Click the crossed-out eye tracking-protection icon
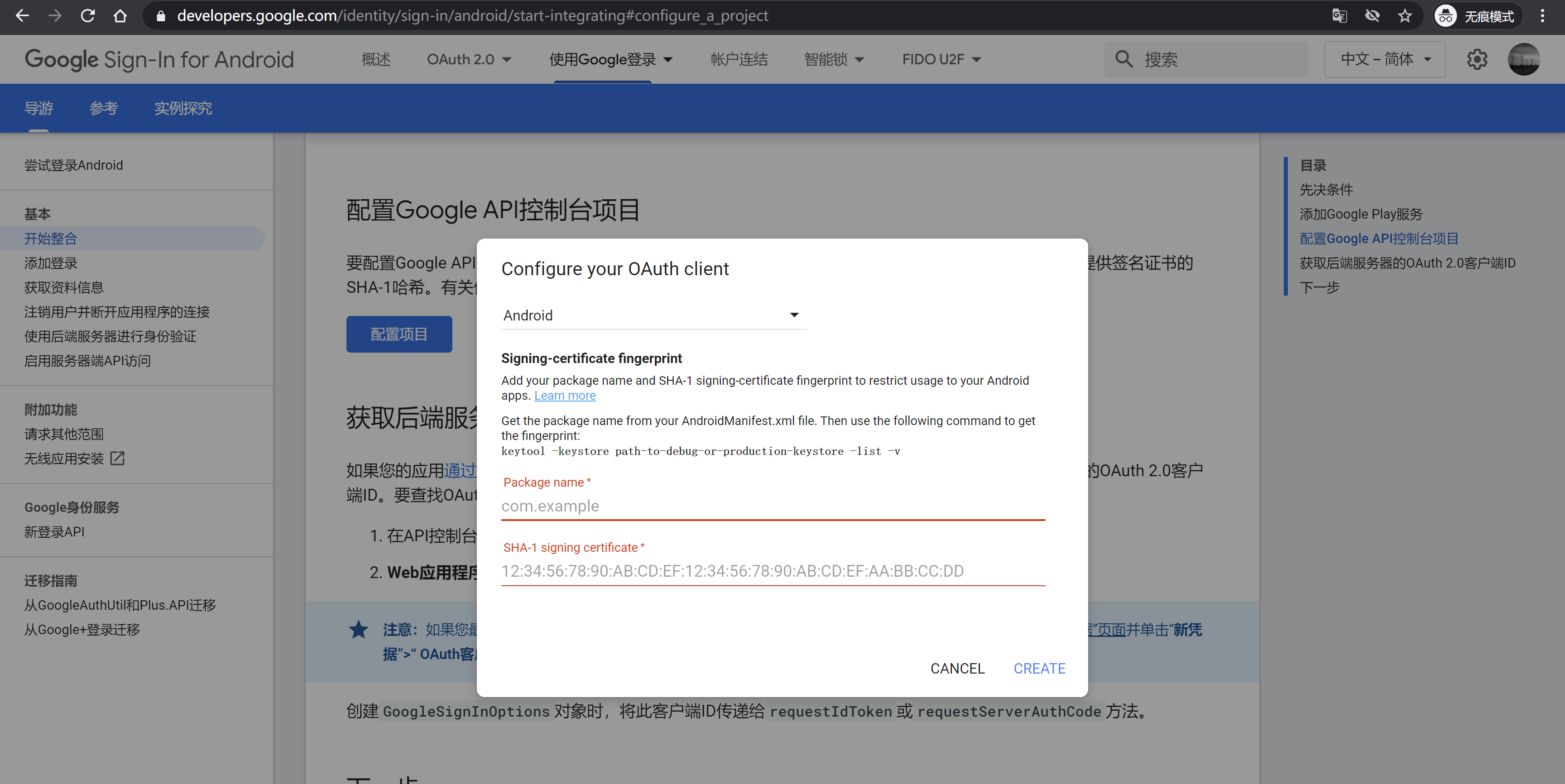Screen dimensions: 1565x784 [x=1372, y=16]
